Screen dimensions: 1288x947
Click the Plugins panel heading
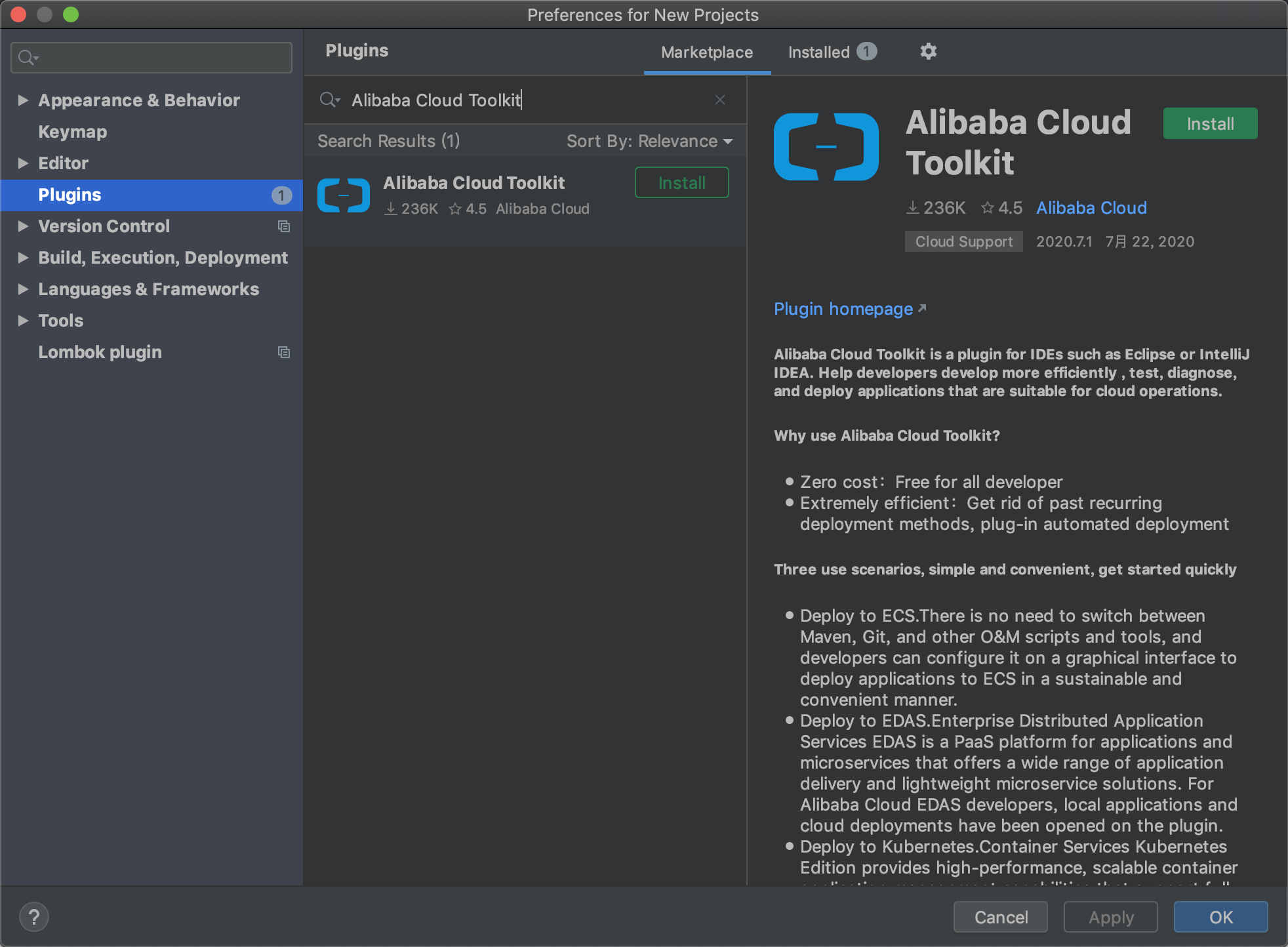(357, 50)
